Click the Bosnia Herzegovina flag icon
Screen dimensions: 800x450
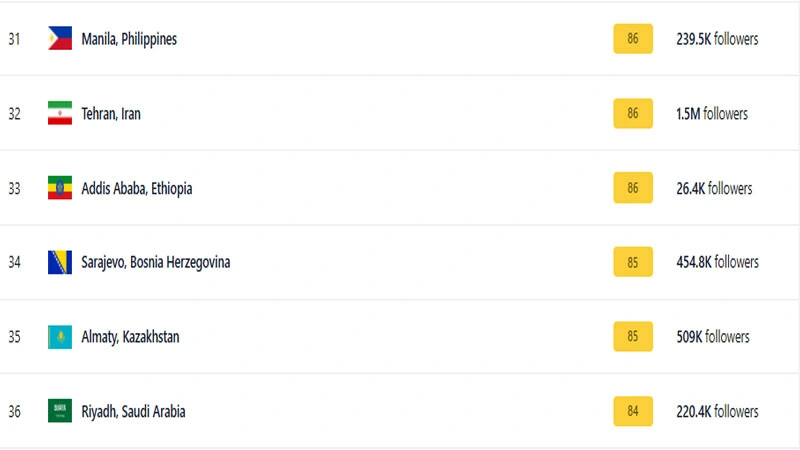[x=60, y=262]
